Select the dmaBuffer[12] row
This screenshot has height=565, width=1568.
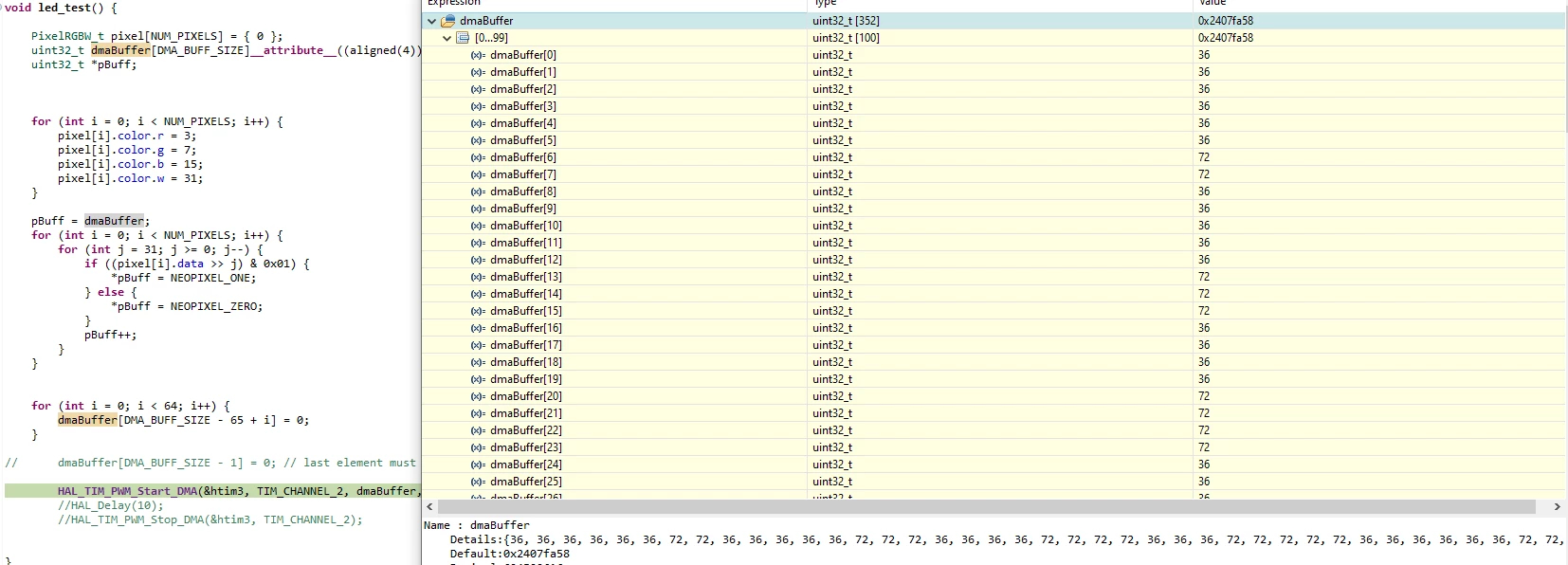pos(994,260)
